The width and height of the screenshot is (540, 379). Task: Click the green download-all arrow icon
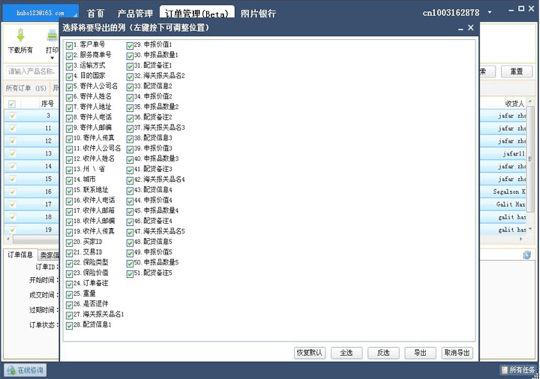pyautogui.click(x=21, y=35)
